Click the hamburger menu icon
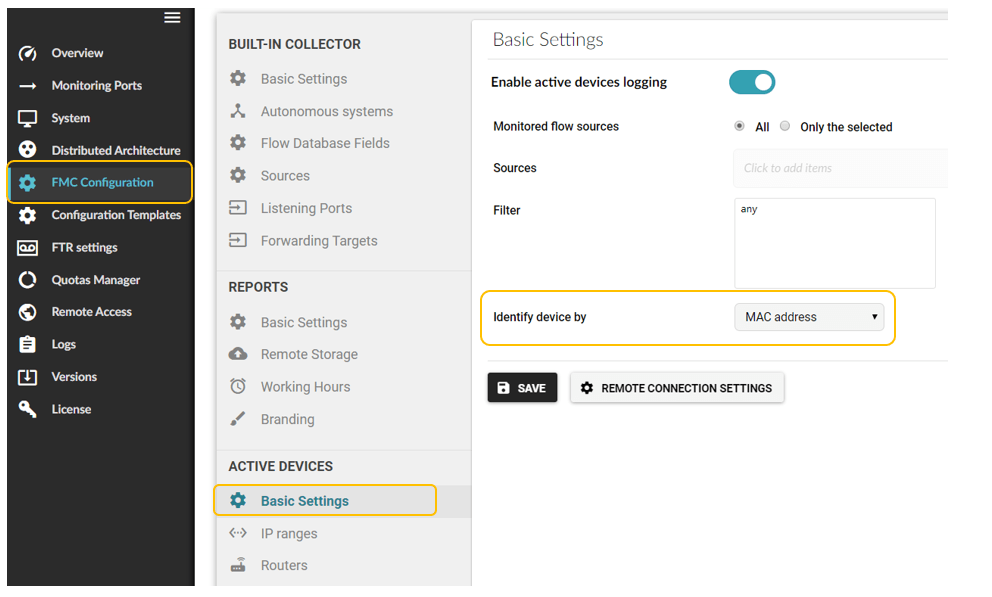The height and width of the screenshot is (597, 992). (172, 17)
